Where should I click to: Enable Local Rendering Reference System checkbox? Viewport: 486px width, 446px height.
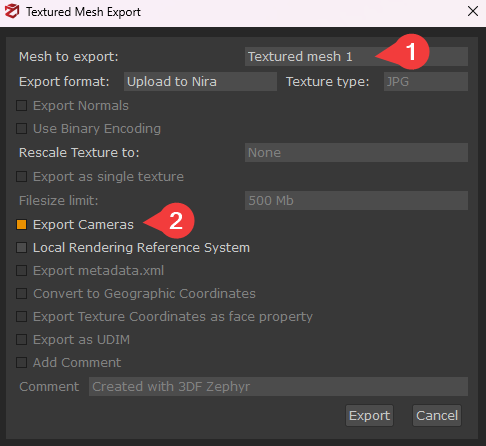(x=22, y=248)
